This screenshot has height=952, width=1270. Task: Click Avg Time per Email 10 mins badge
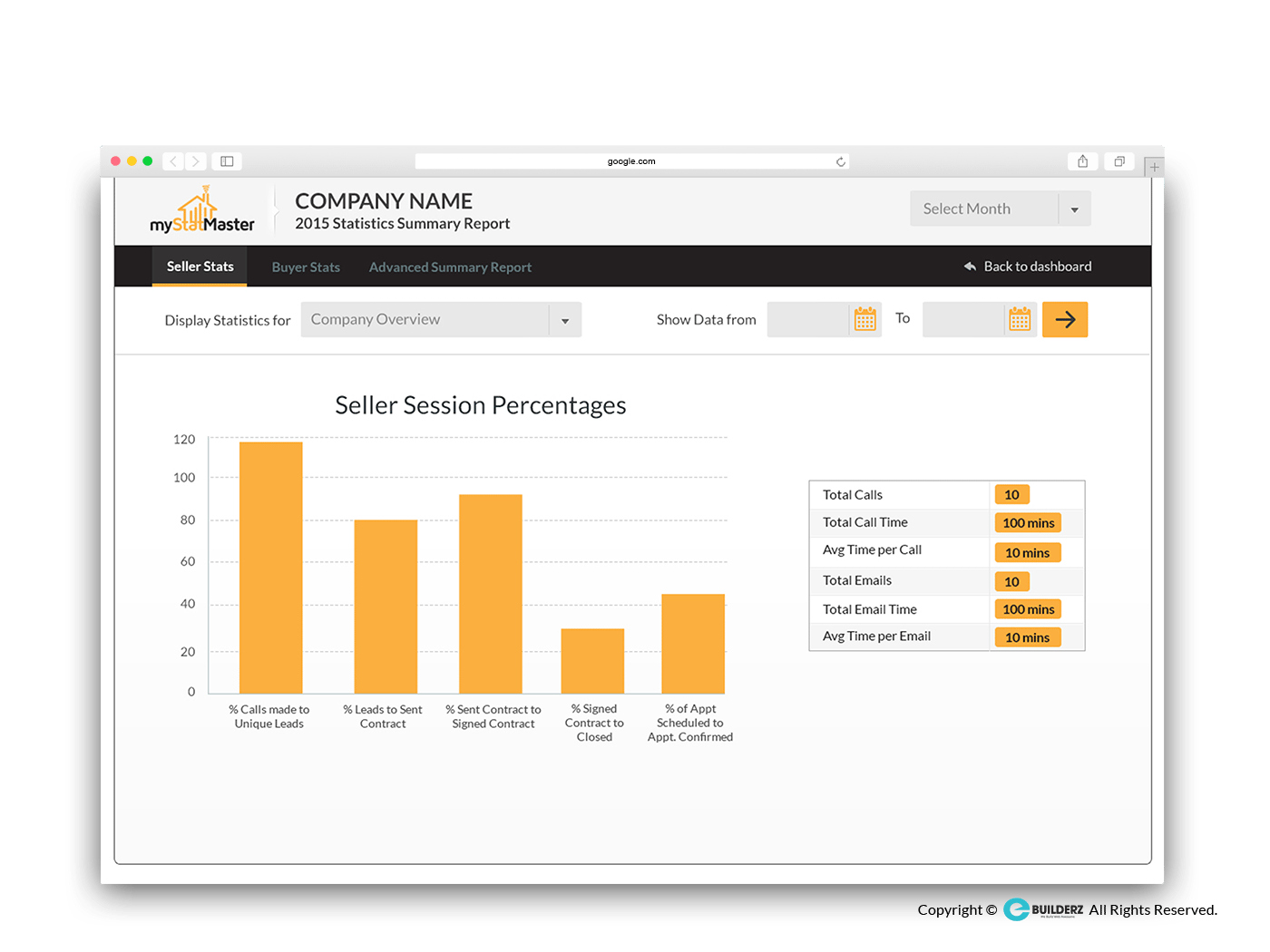(x=1028, y=637)
